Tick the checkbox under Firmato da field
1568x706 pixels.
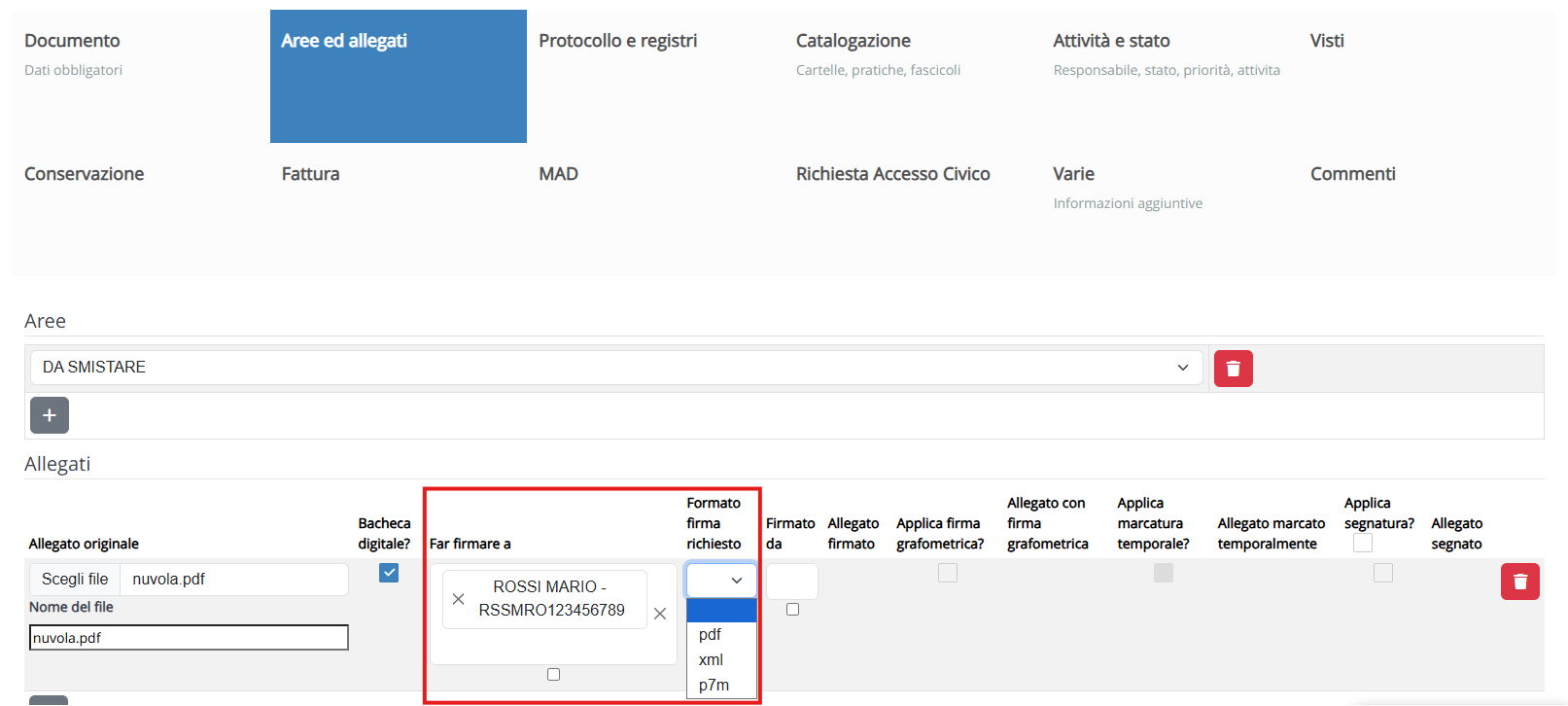click(x=792, y=609)
